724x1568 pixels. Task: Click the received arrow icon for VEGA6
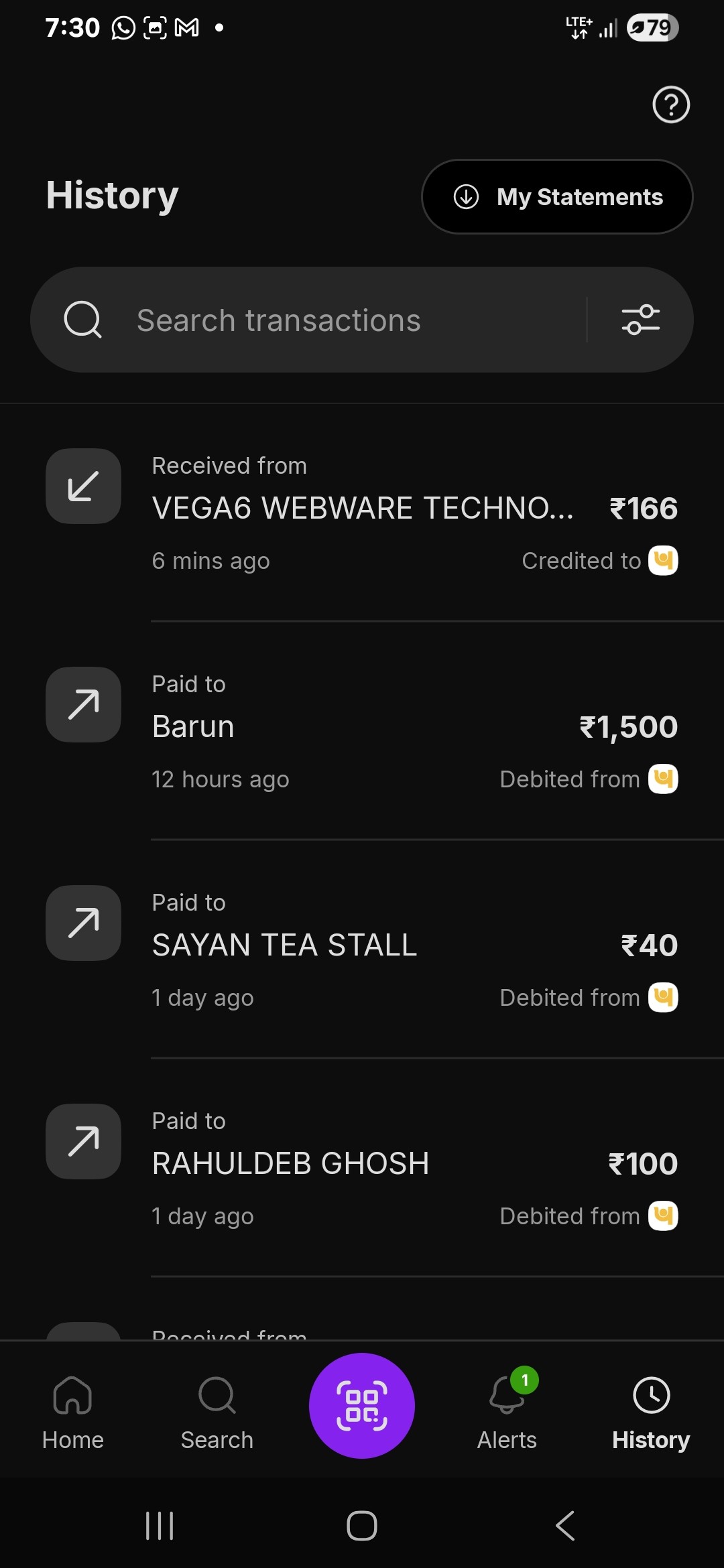(x=83, y=486)
